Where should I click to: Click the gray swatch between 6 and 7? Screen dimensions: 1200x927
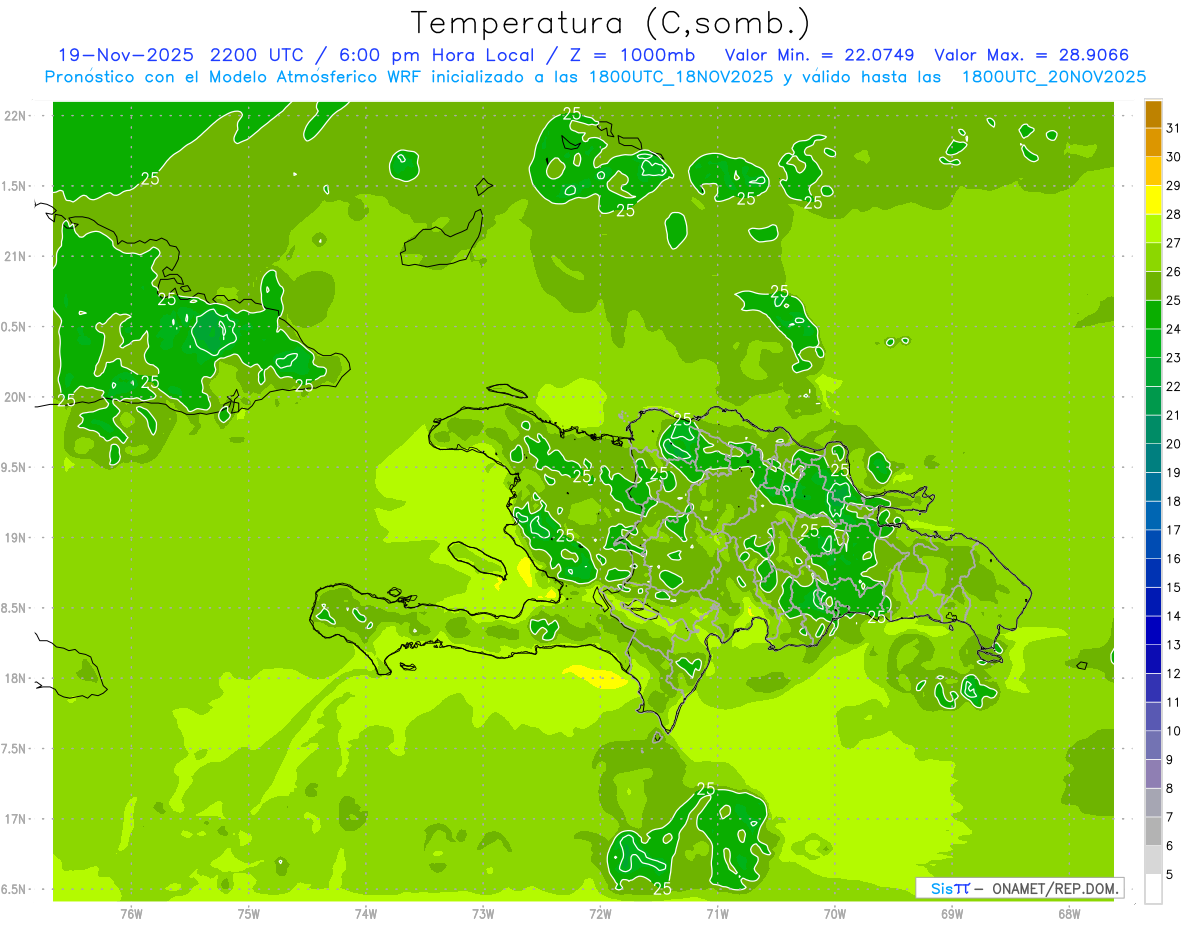click(x=1153, y=831)
